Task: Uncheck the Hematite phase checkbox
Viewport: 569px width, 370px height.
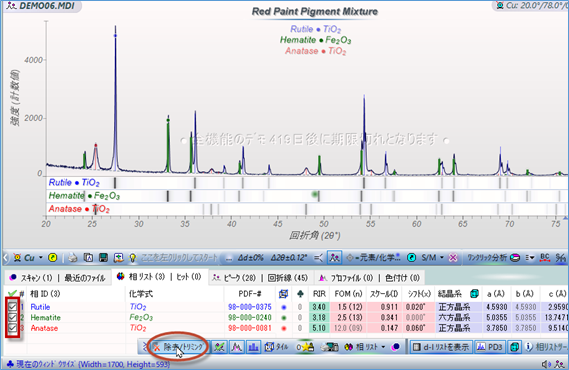Action: tap(13, 317)
